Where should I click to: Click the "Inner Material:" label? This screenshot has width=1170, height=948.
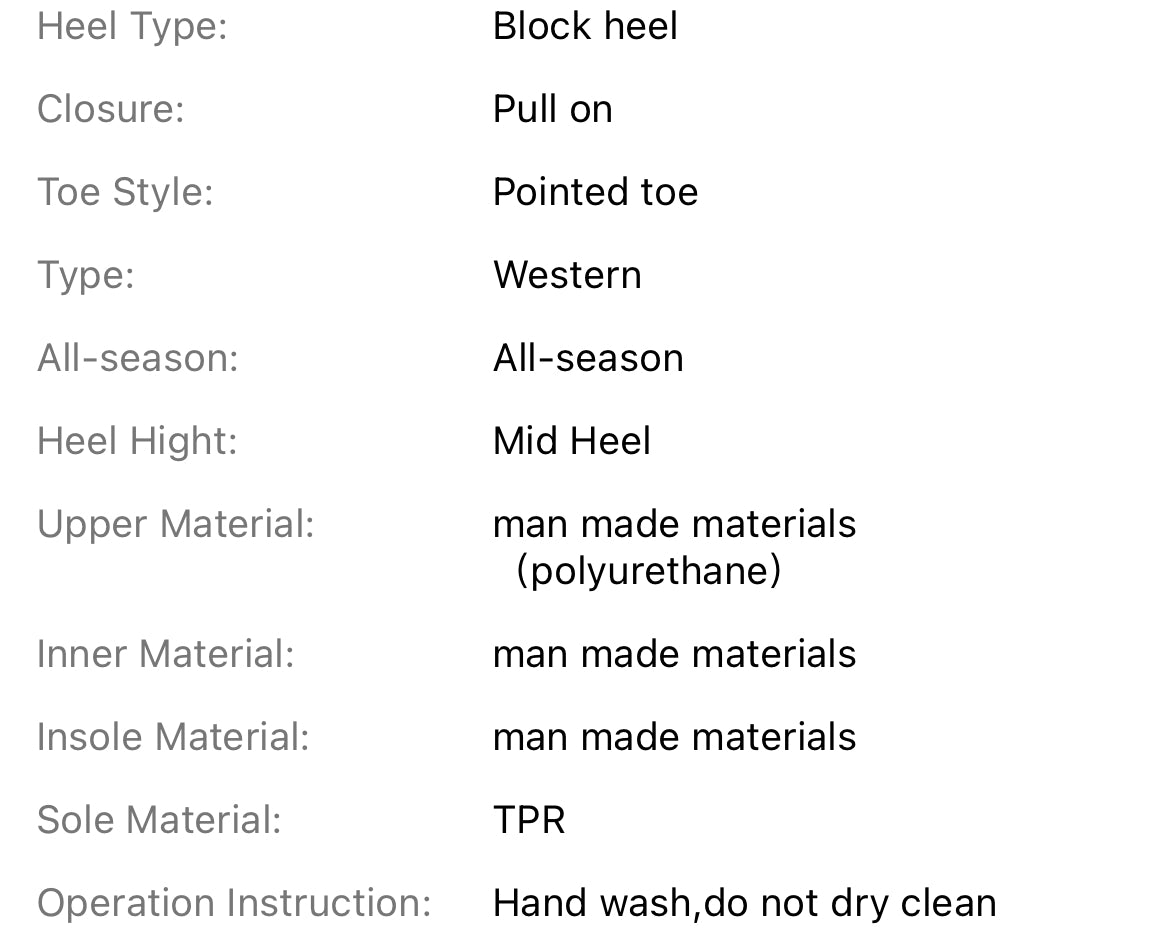[x=166, y=654]
